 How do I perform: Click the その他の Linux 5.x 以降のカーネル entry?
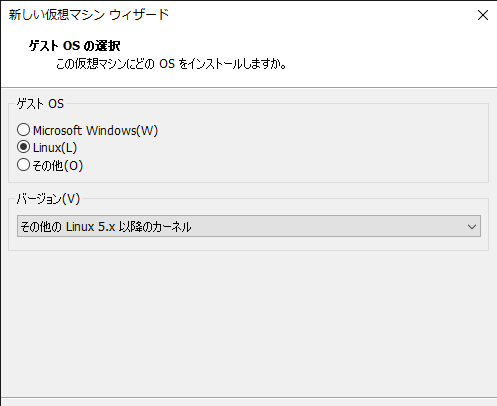point(106,227)
